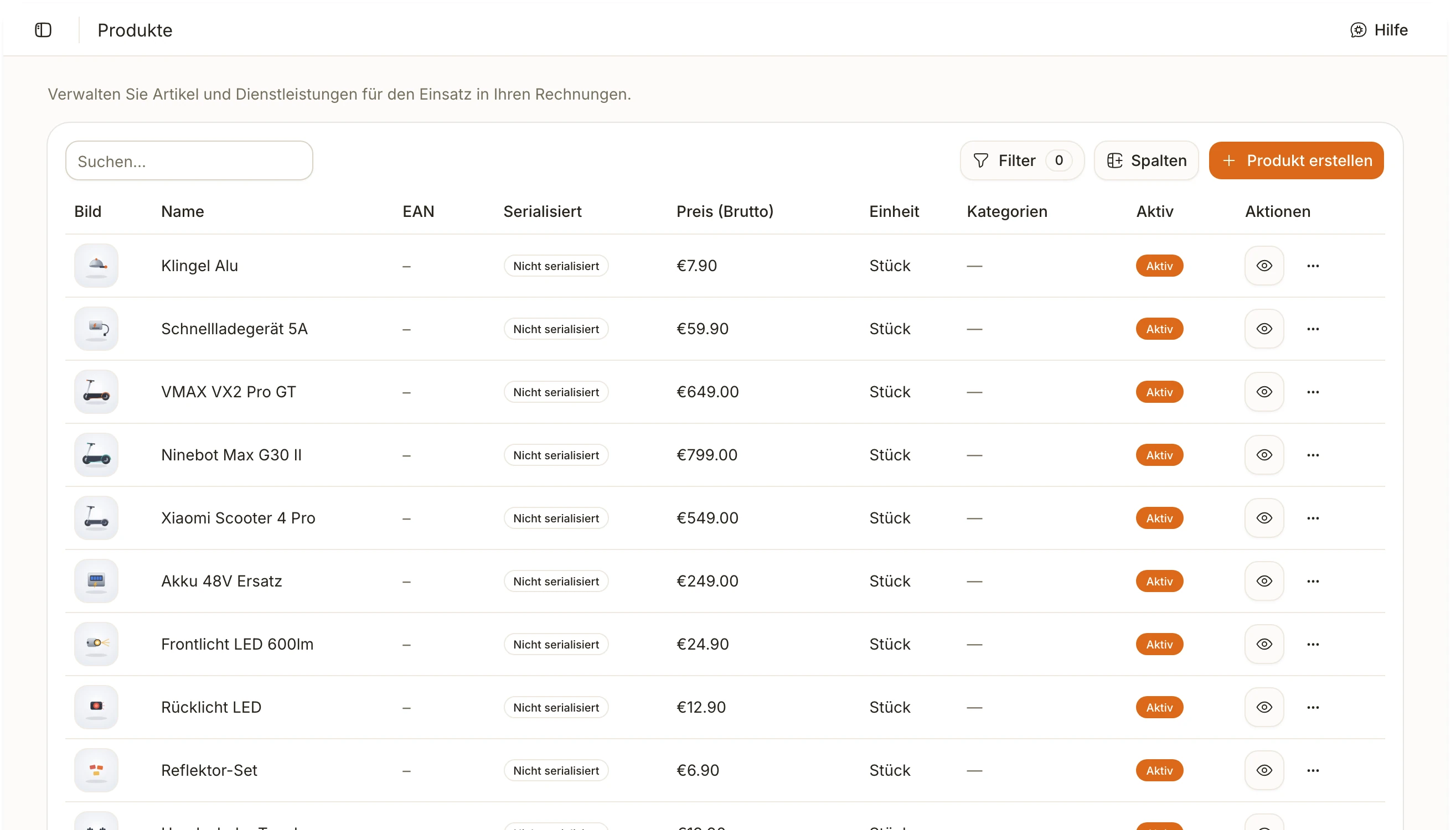Viewport: 1456px width, 830px height.
Task: Open Ninebot Max G30 II thumbnail
Action: pyautogui.click(x=96, y=455)
